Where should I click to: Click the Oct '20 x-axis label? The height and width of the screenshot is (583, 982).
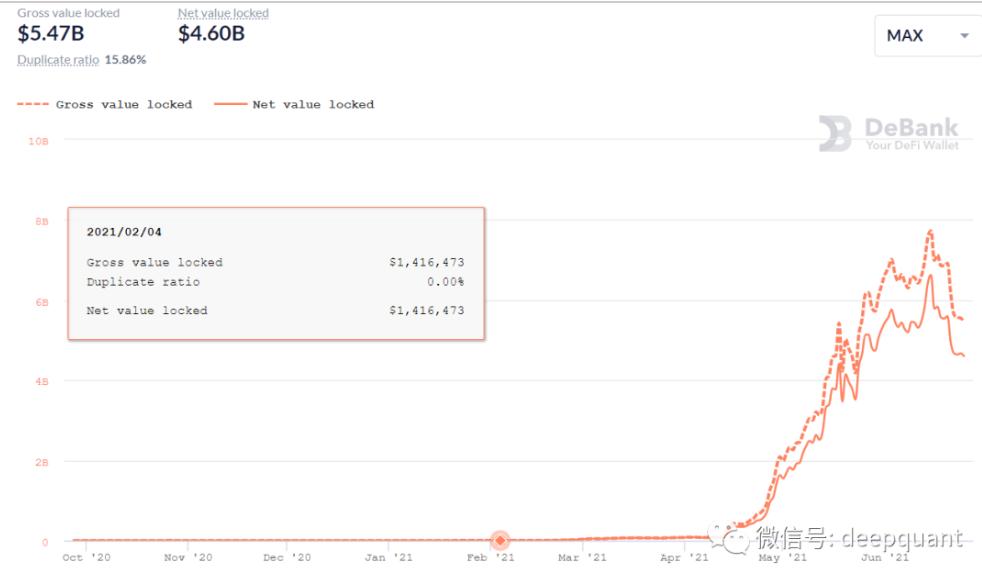pos(86,557)
